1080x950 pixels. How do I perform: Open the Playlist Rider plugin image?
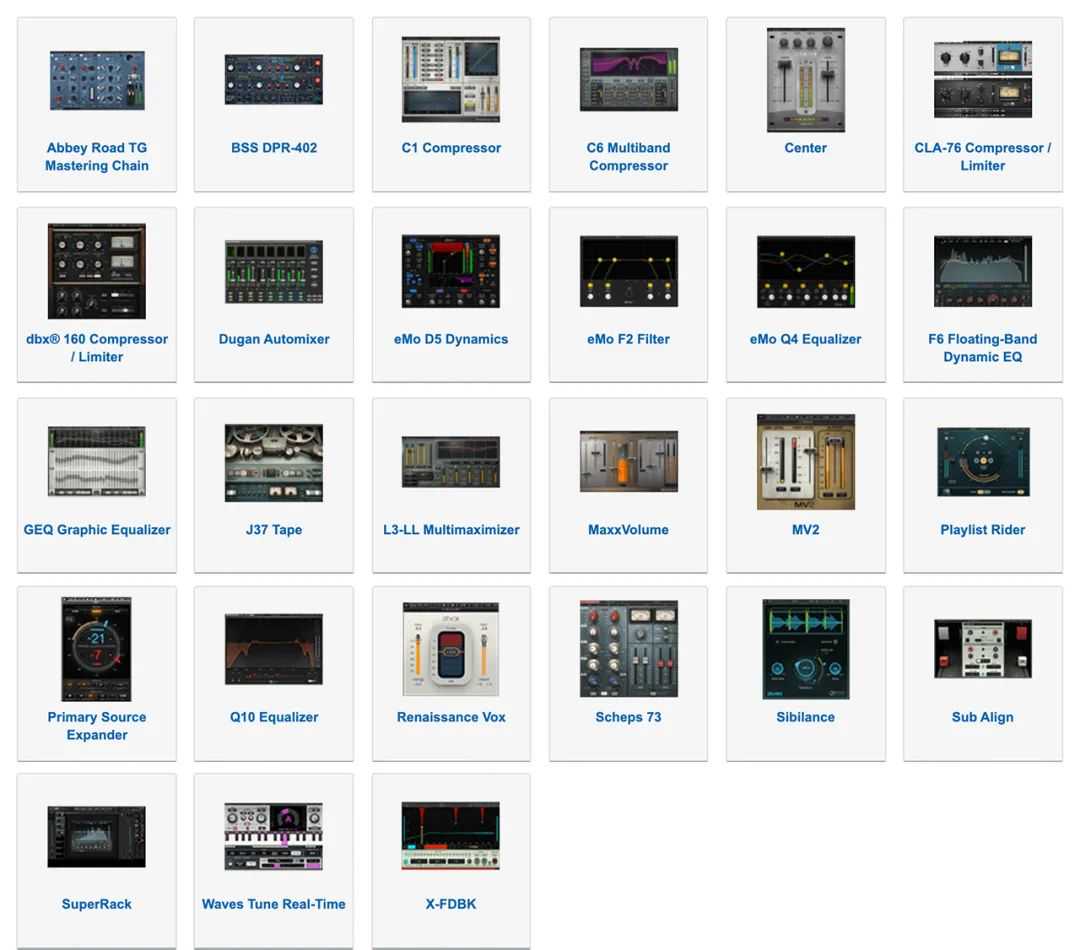(x=982, y=462)
